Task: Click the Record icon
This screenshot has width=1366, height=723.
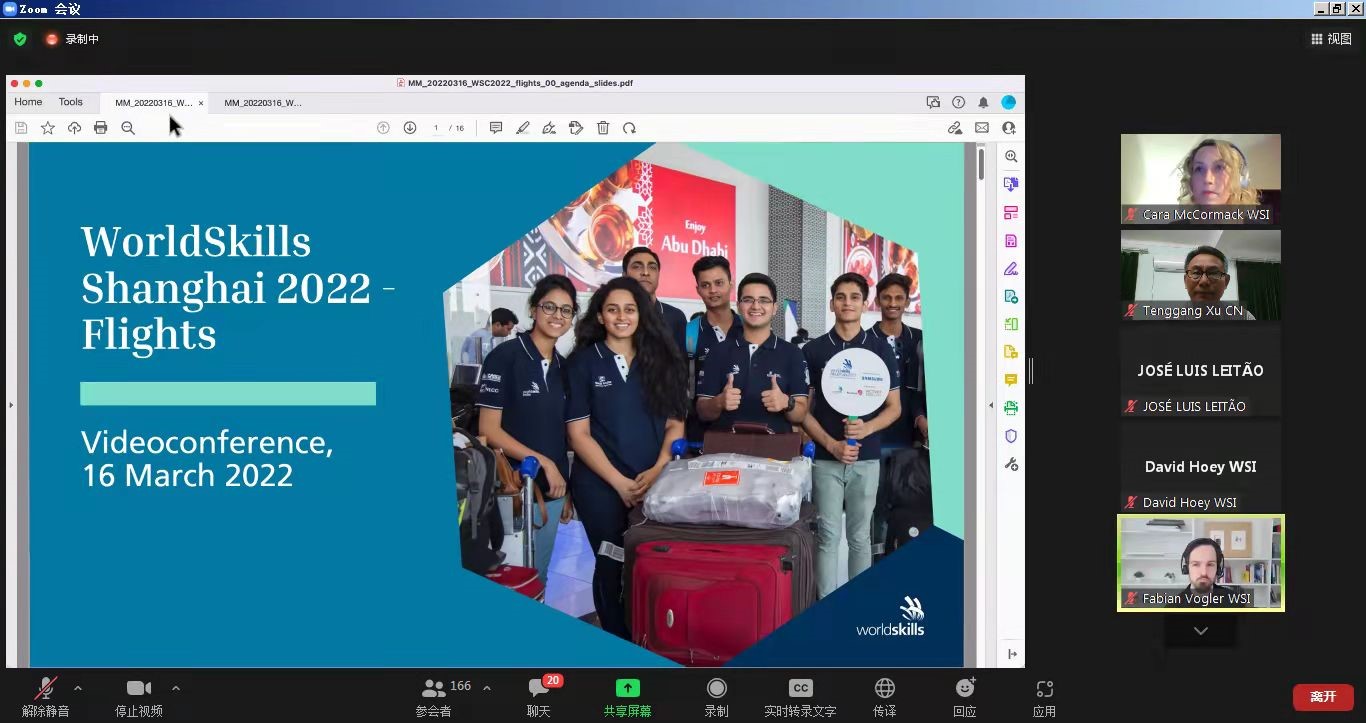Action: (x=716, y=689)
